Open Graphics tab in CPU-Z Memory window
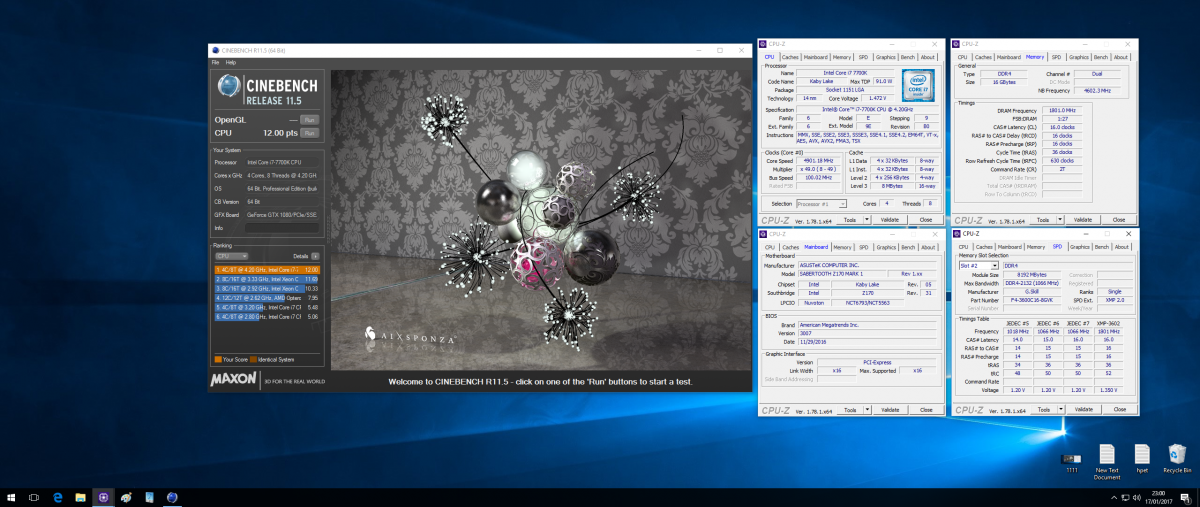The image size is (1200, 507). pyautogui.click(x=1080, y=57)
